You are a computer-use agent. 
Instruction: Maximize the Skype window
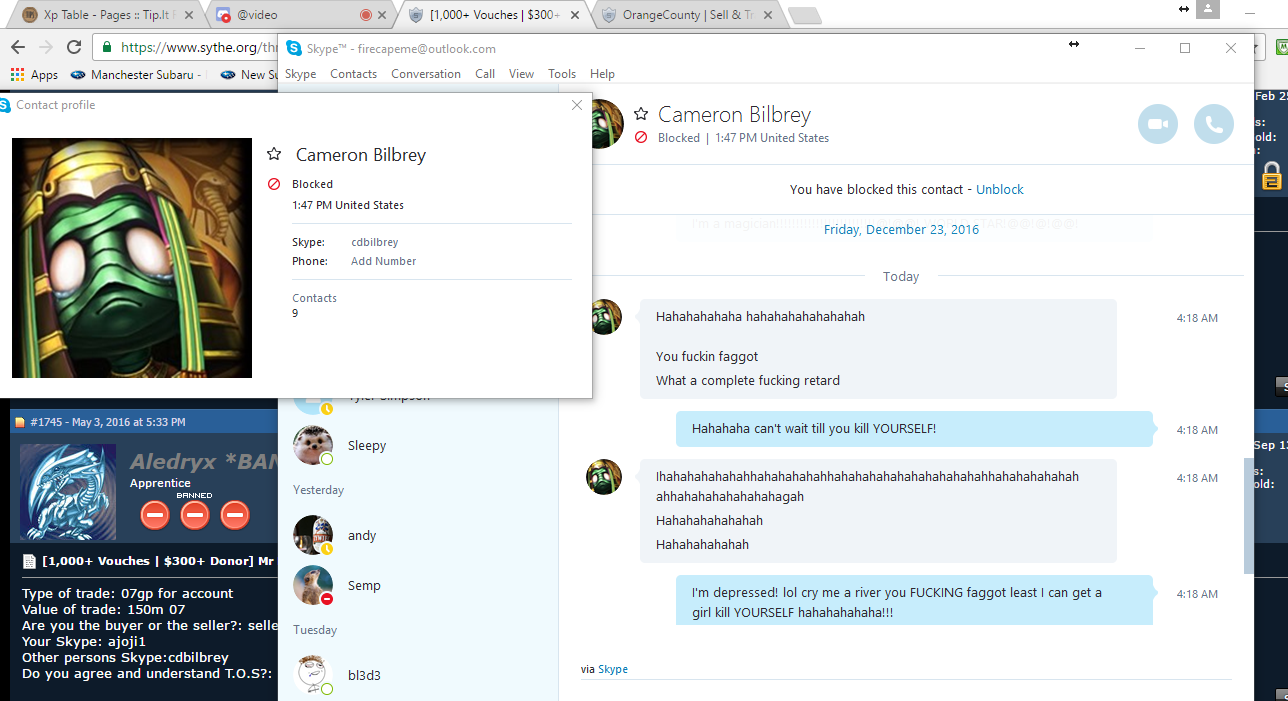[x=1185, y=48]
